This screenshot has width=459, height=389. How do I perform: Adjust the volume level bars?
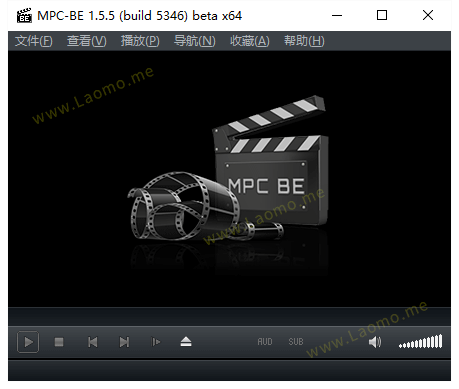click(420, 342)
